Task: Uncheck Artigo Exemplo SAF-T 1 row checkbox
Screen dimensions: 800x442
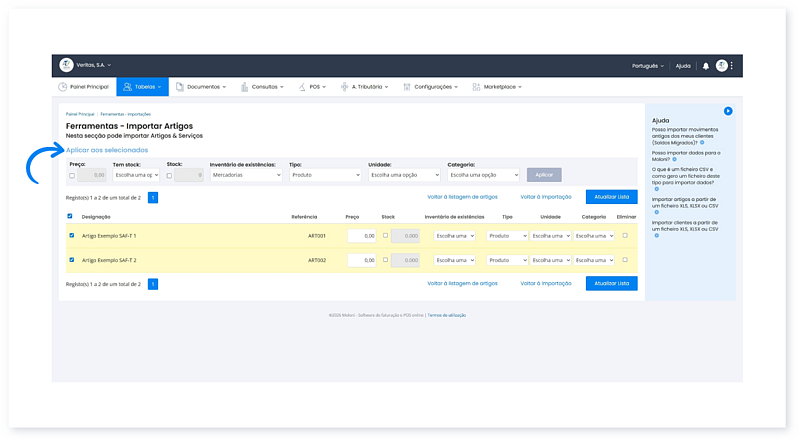Action: pyautogui.click(x=71, y=235)
